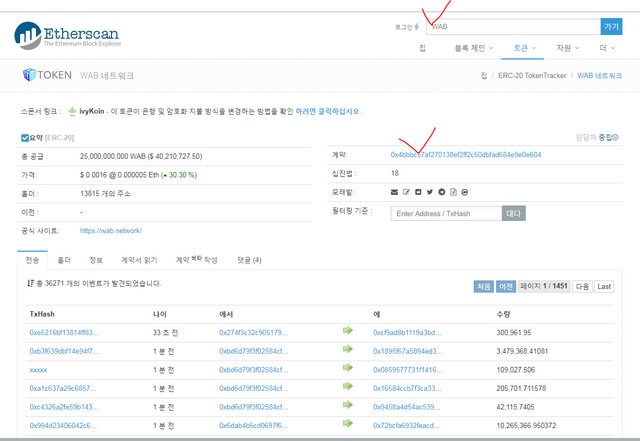Screen dimensions: 640x441
Task: Open sender address 0x6dab4b5cd0697f6...
Action: tap(253, 425)
